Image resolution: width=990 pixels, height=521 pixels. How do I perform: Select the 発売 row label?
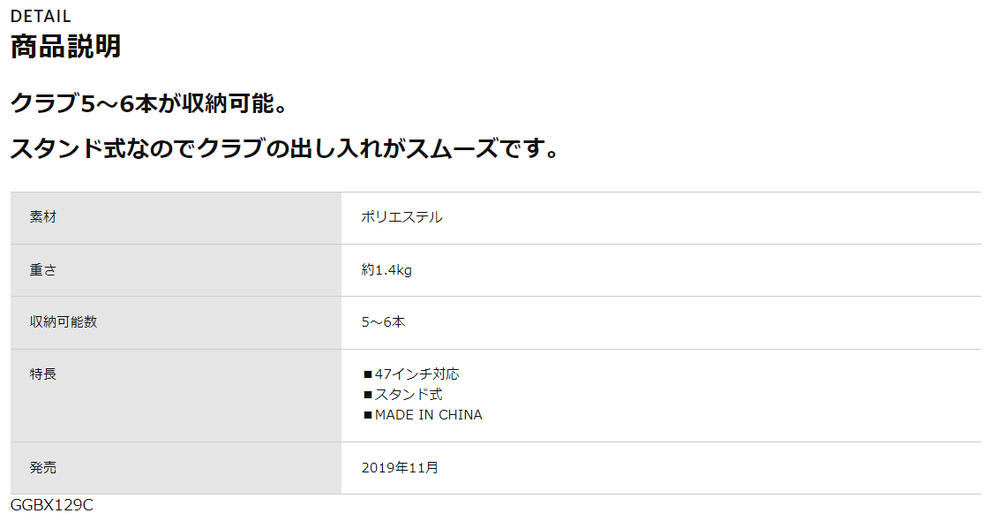coord(43,467)
